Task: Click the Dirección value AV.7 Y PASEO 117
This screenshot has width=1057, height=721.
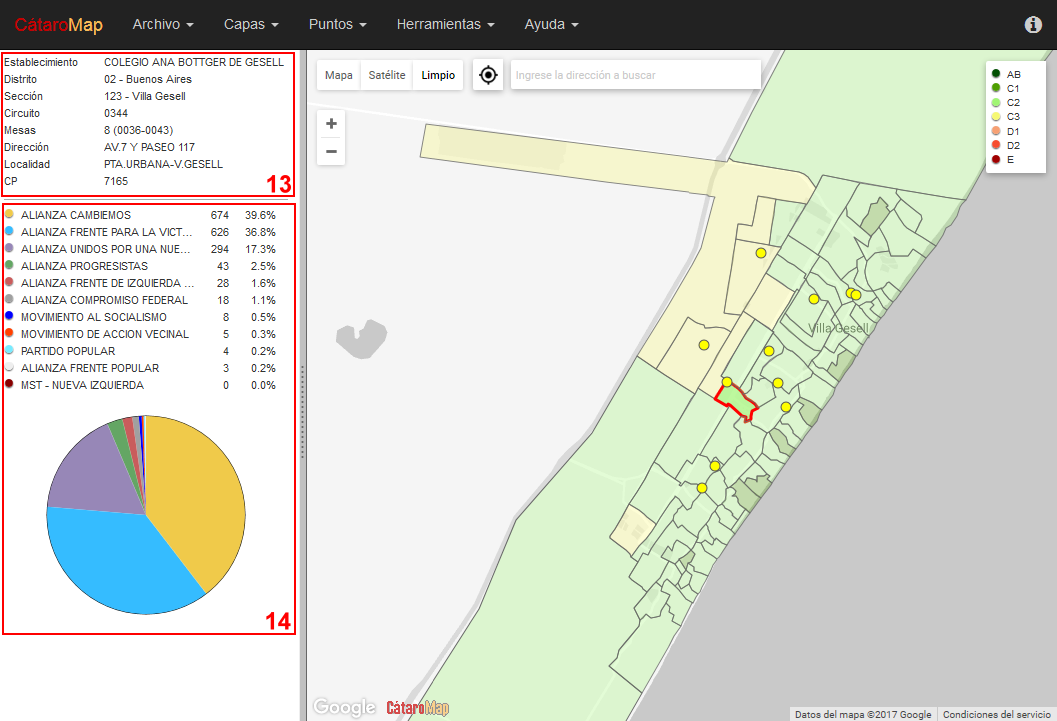Action: click(149, 147)
